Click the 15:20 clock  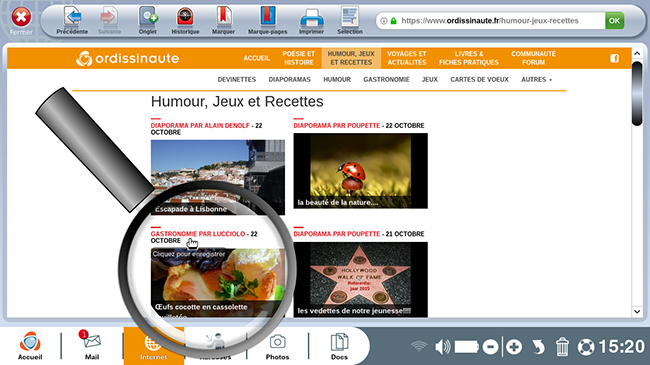pos(621,347)
